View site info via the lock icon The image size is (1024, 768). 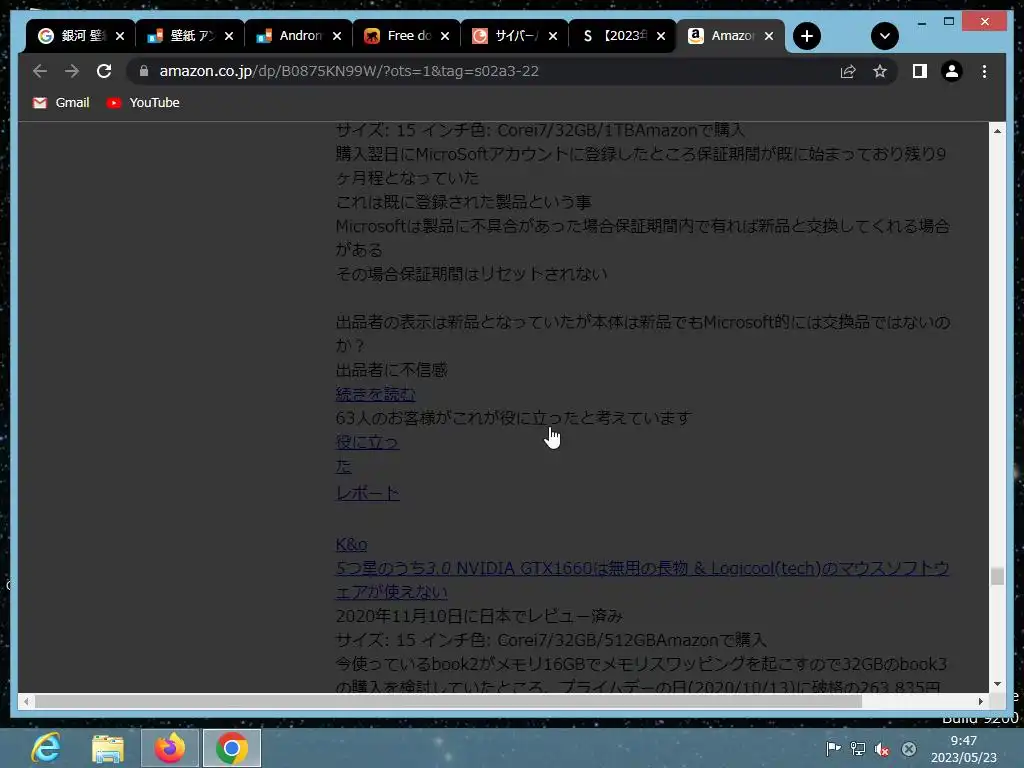pos(144,71)
